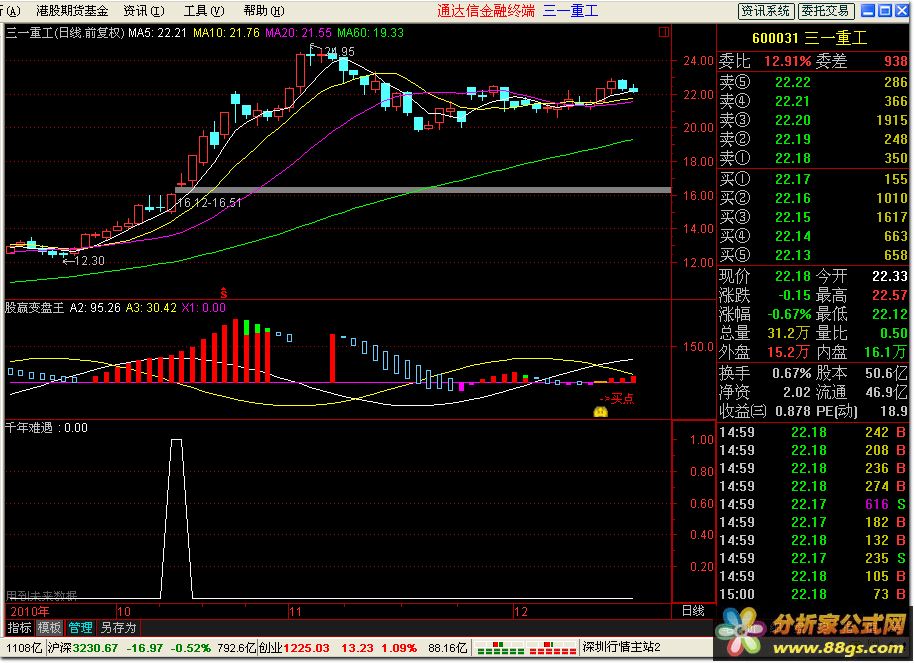Select the 指标 tab
Image resolution: width=915 pixels, height=663 pixels.
(x=19, y=628)
